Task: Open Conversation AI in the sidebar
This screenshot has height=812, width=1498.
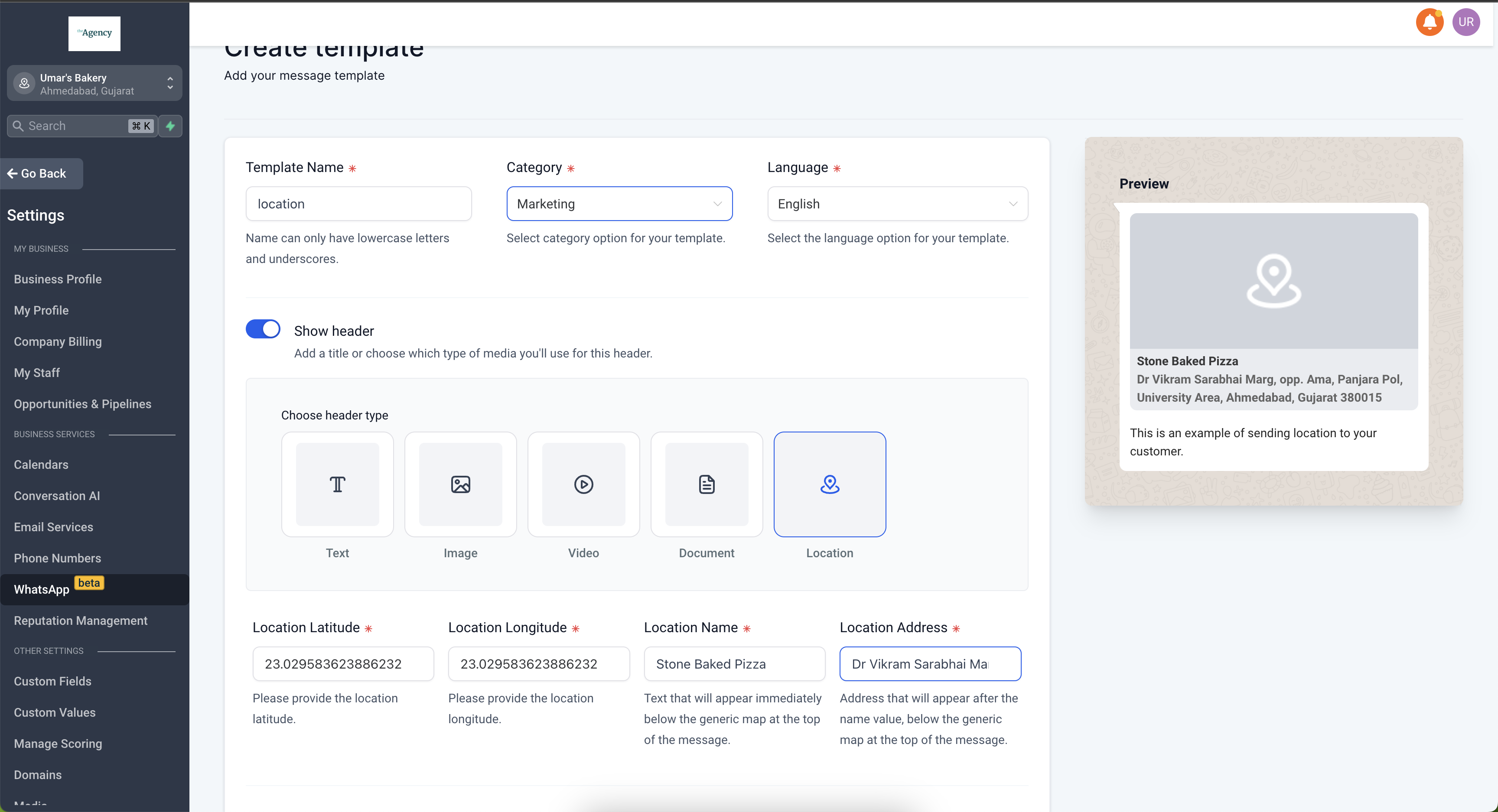Action: pos(57,496)
